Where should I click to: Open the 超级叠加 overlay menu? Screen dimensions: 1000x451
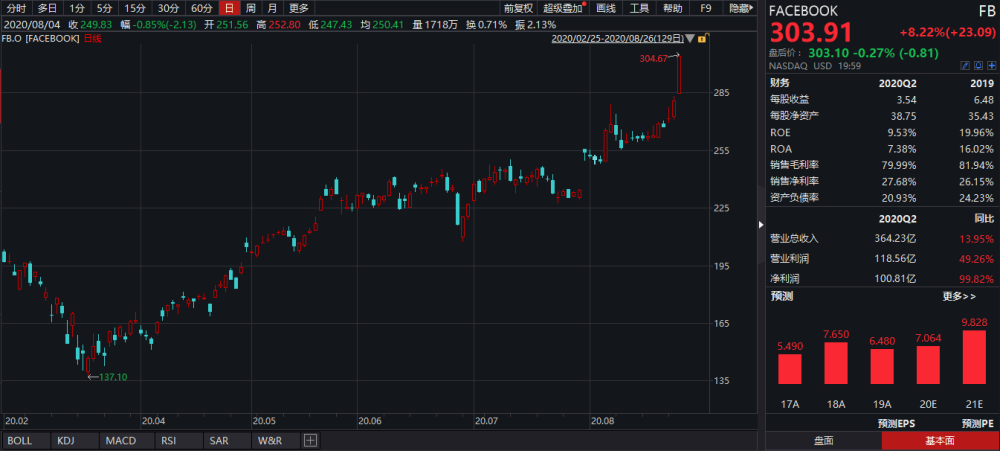[x=563, y=8]
